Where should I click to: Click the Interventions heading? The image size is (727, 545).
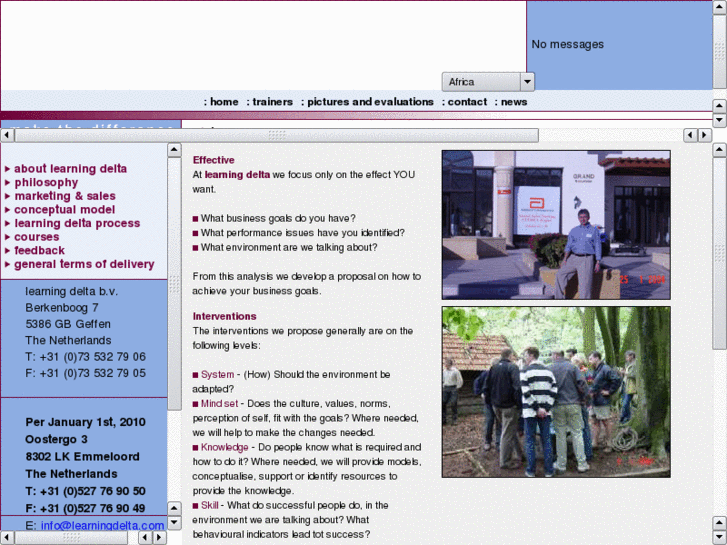point(224,316)
